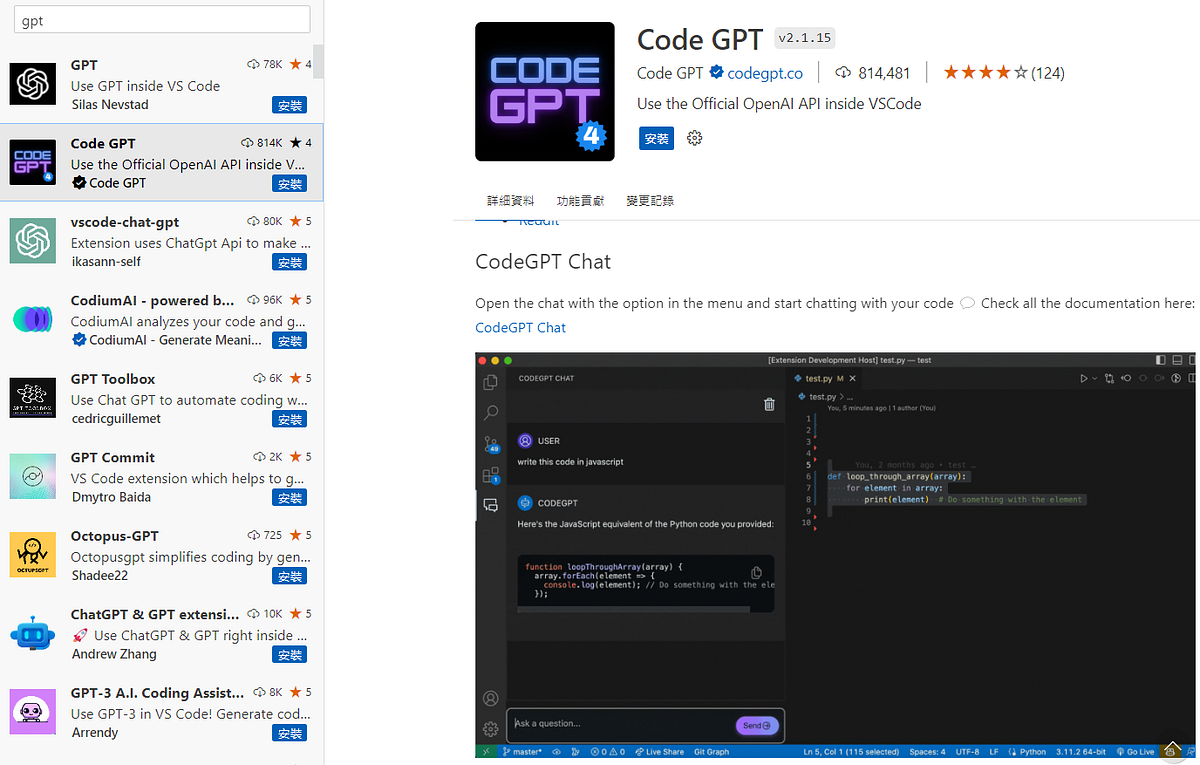Open the Extensions view icon with badge 1

tap(490, 475)
